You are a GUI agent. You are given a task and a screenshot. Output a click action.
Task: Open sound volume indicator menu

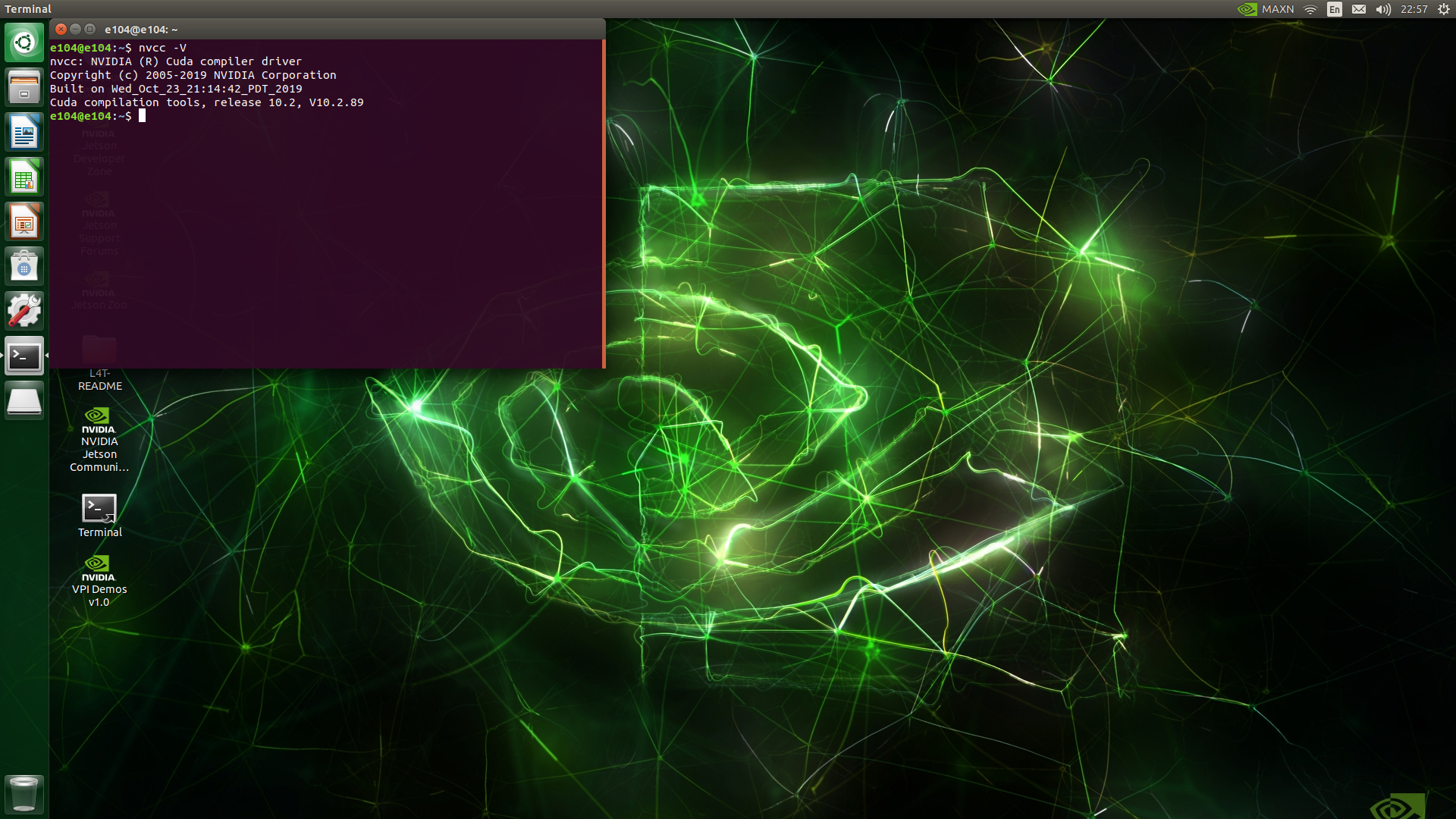click(1383, 9)
